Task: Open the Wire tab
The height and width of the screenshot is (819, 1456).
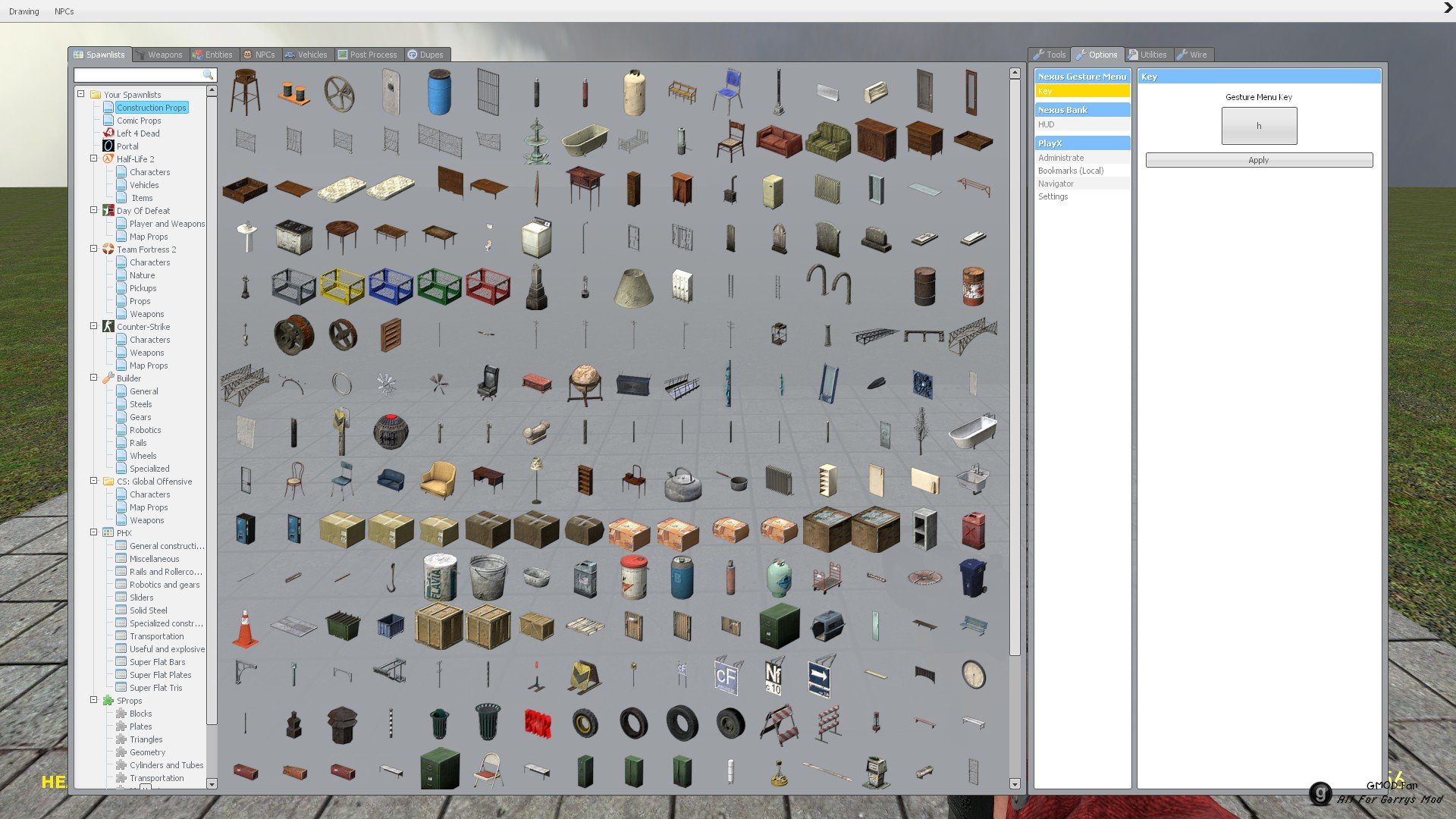Action: click(x=1193, y=55)
